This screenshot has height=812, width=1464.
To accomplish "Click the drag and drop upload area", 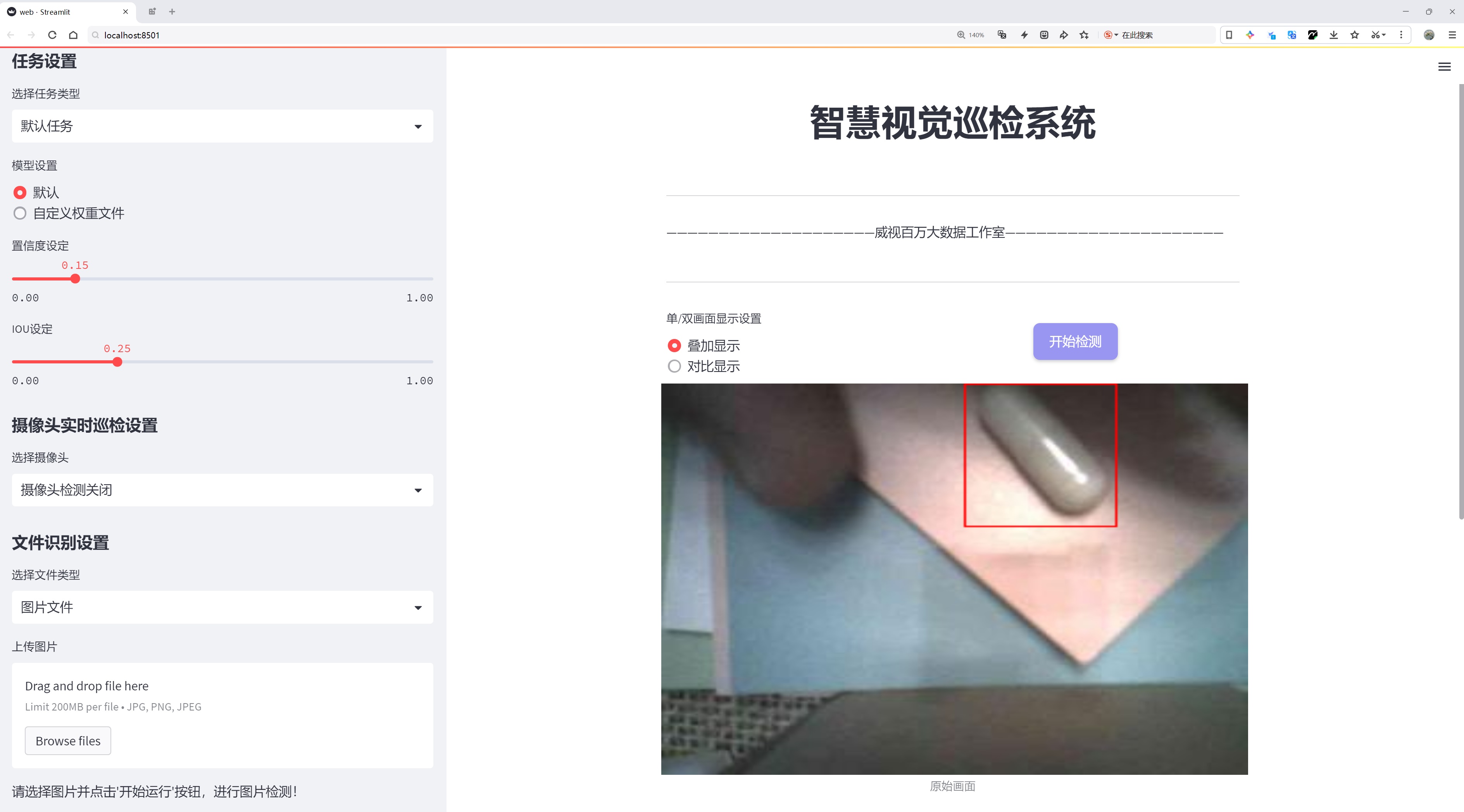I will click(222, 716).
